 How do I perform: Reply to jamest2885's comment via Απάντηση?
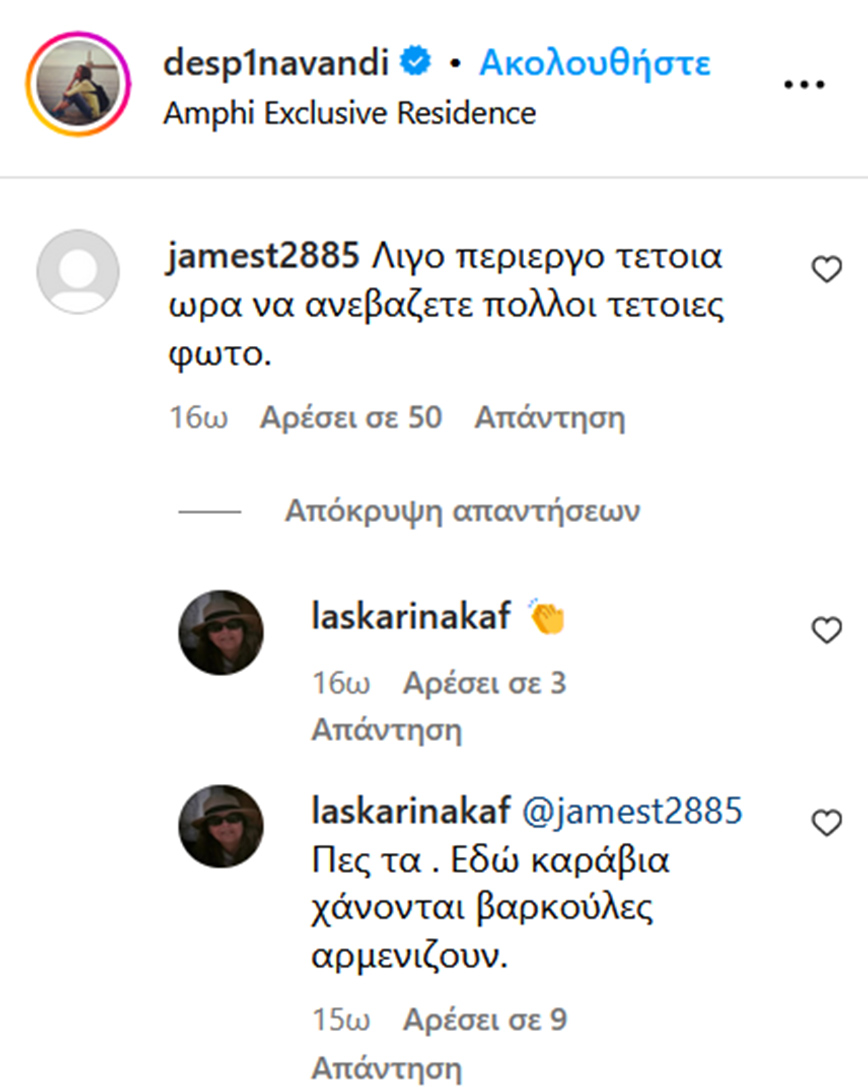(550, 418)
